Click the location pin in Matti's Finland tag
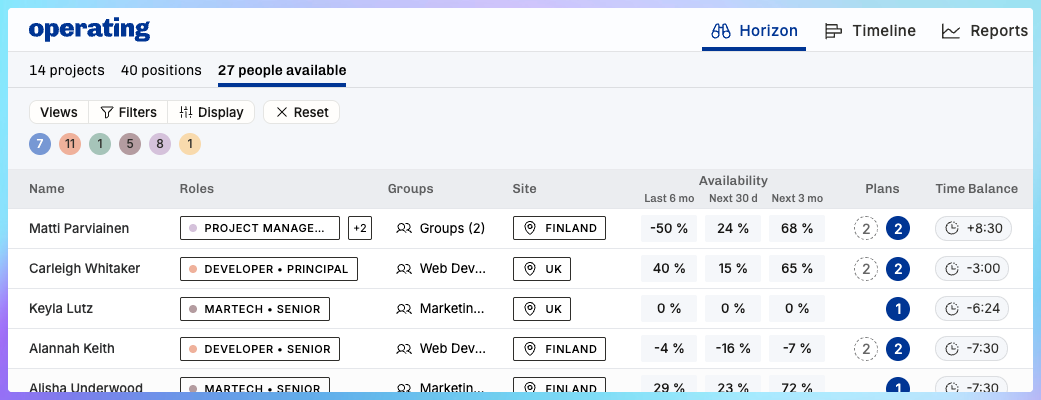 529,229
